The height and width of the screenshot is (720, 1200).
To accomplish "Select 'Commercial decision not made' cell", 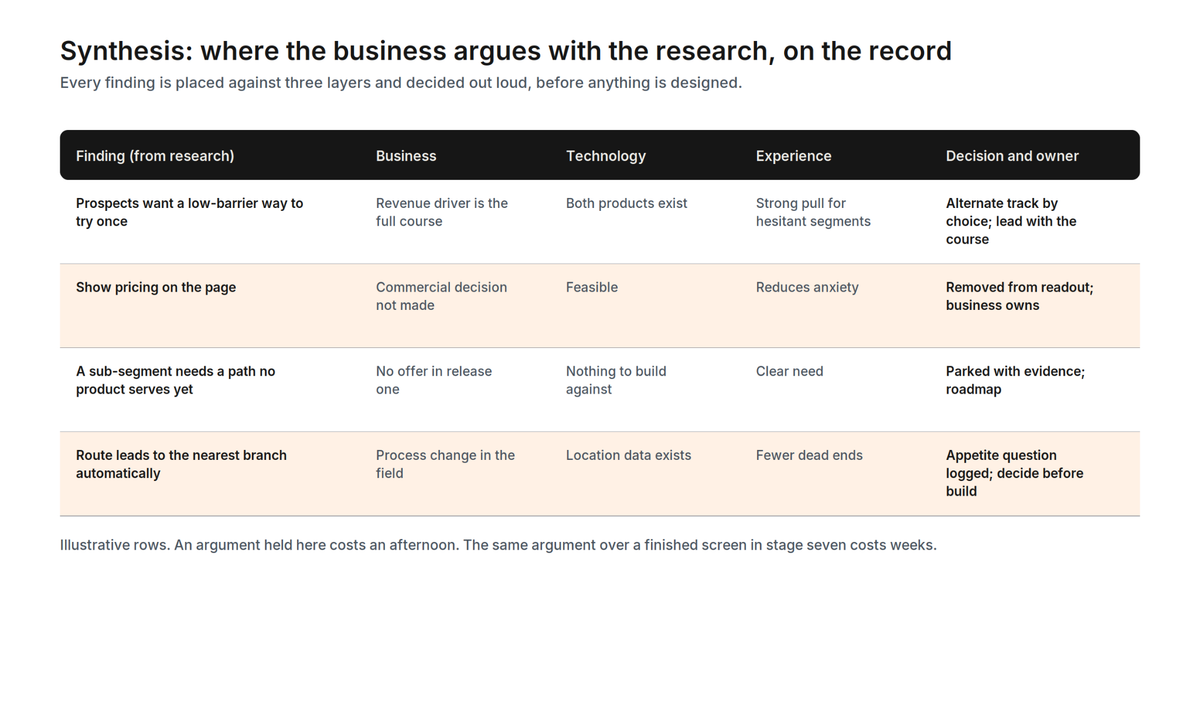I will click(441, 296).
